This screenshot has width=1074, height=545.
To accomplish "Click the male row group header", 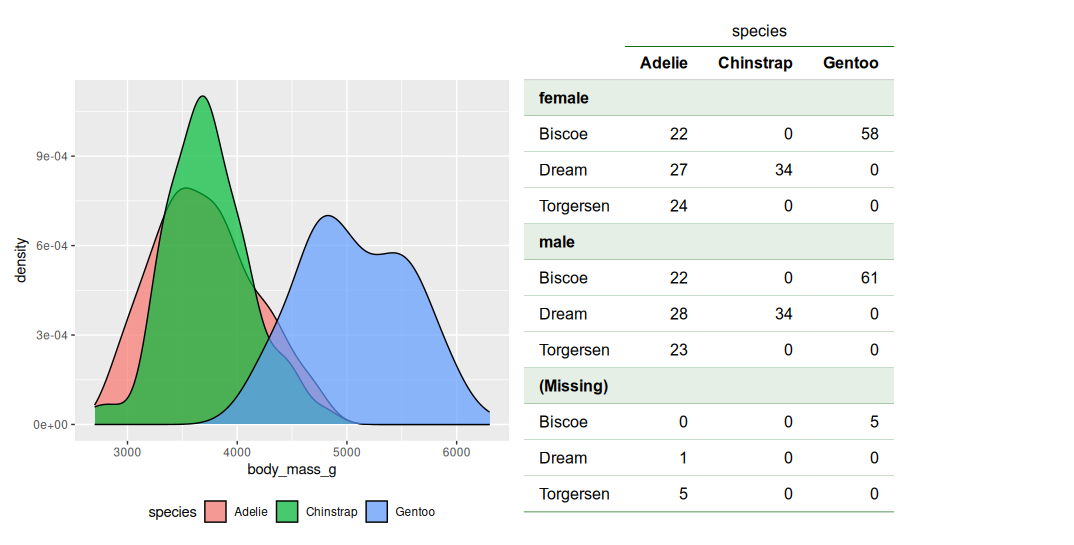I will [x=557, y=242].
